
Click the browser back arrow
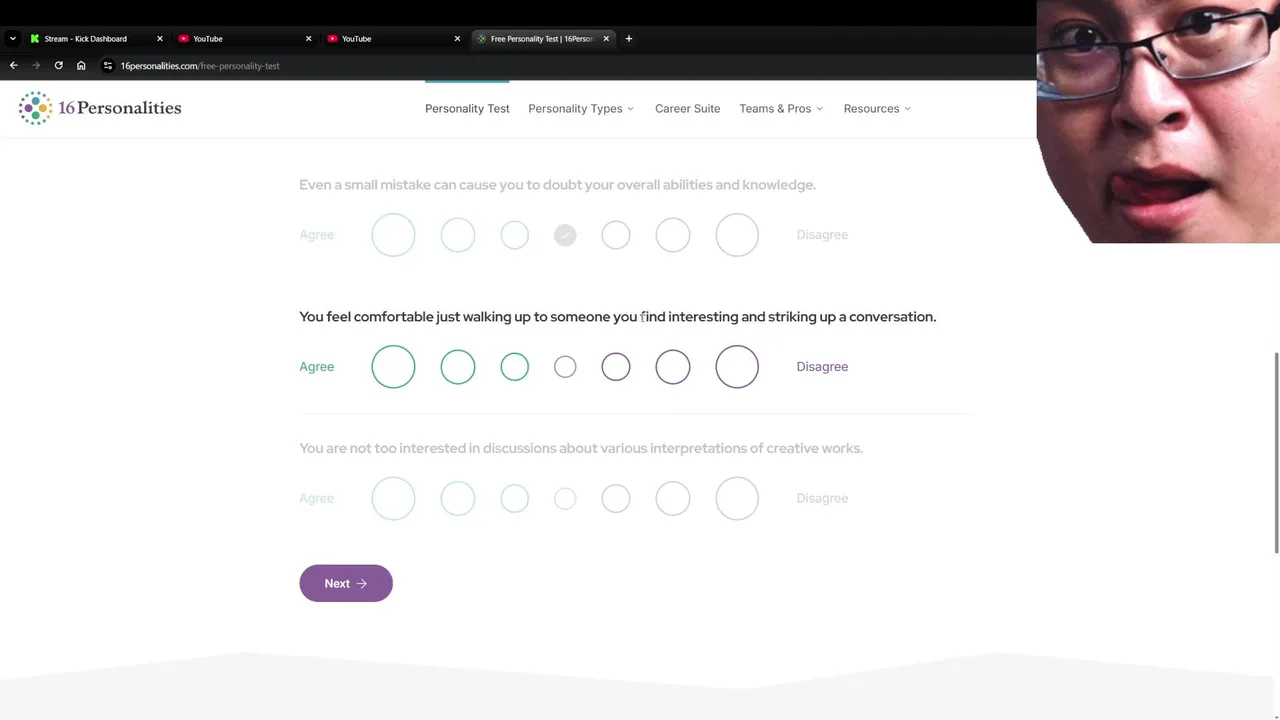(x=14, y=66)
